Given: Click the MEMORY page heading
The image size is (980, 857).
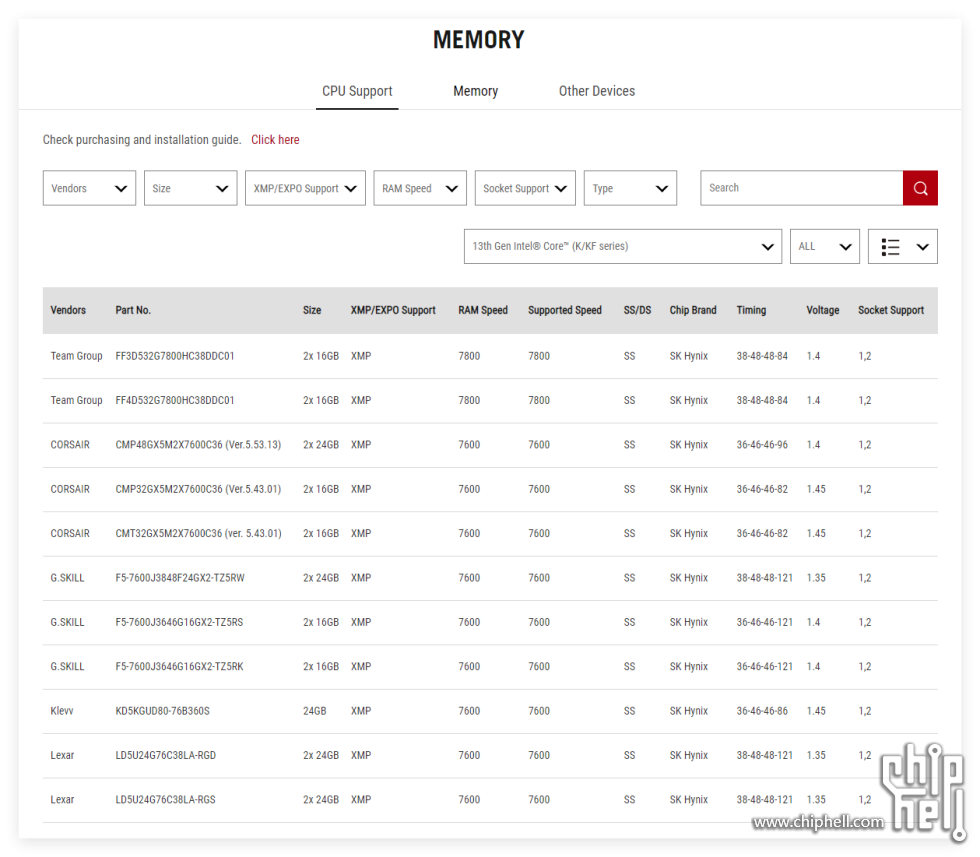Looking at the screenshot, I should [479, 39].
